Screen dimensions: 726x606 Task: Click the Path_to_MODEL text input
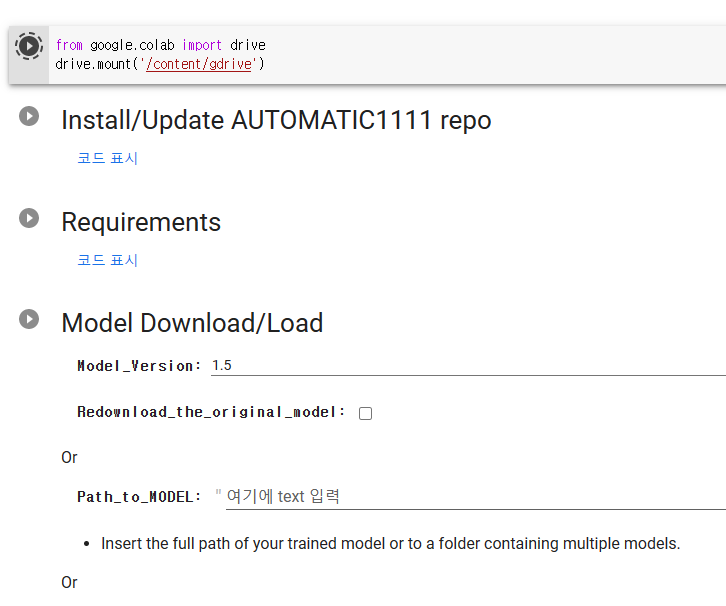[476, 497]
